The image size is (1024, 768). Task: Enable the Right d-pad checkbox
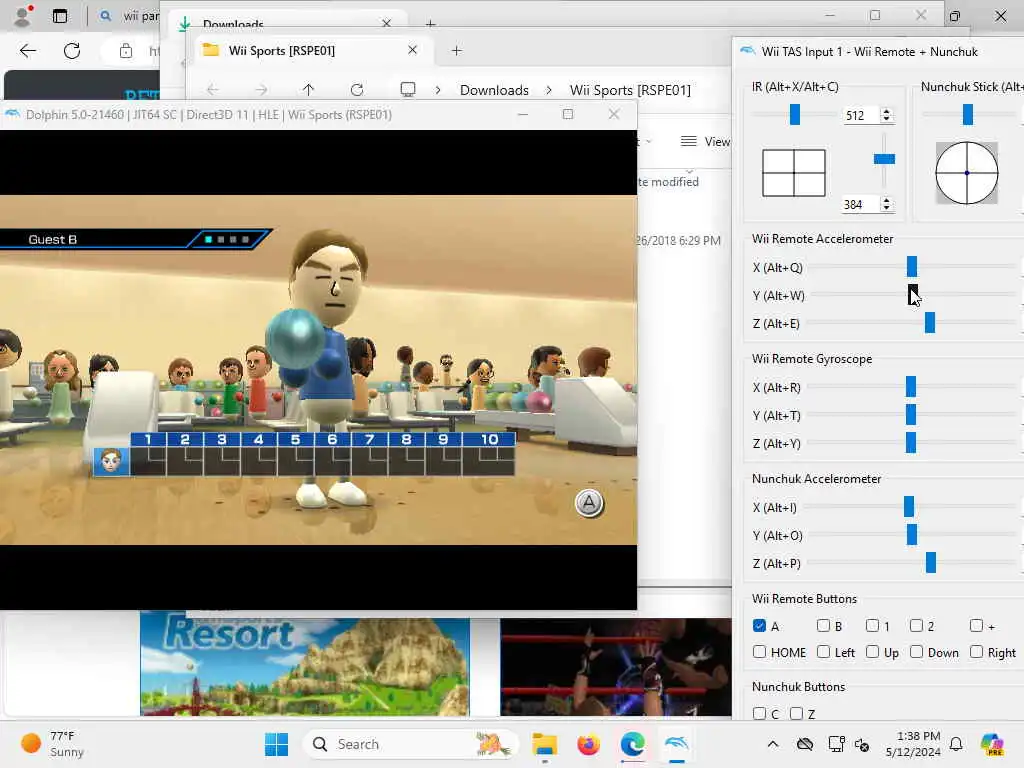coord(976,652)
